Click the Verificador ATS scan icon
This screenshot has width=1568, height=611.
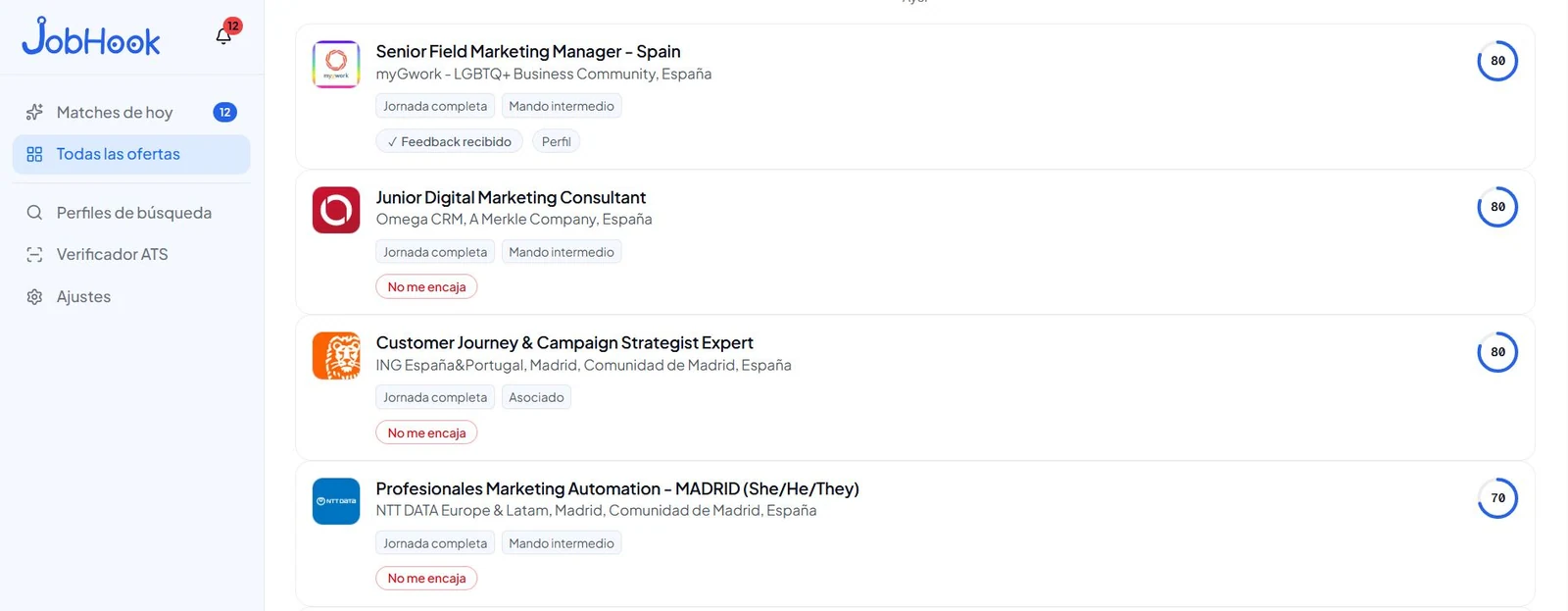(34, 254)
